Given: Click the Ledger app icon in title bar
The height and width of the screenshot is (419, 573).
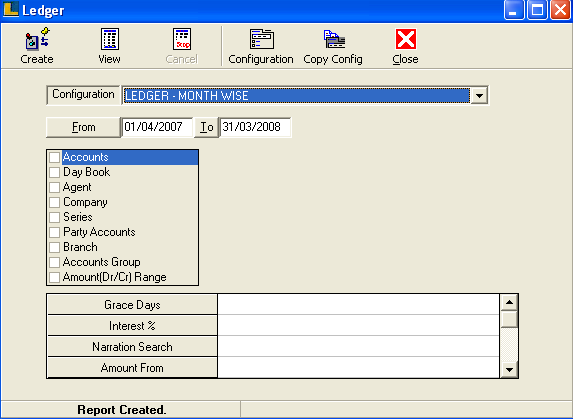Looking at the screenshot, I should (11, 9).
